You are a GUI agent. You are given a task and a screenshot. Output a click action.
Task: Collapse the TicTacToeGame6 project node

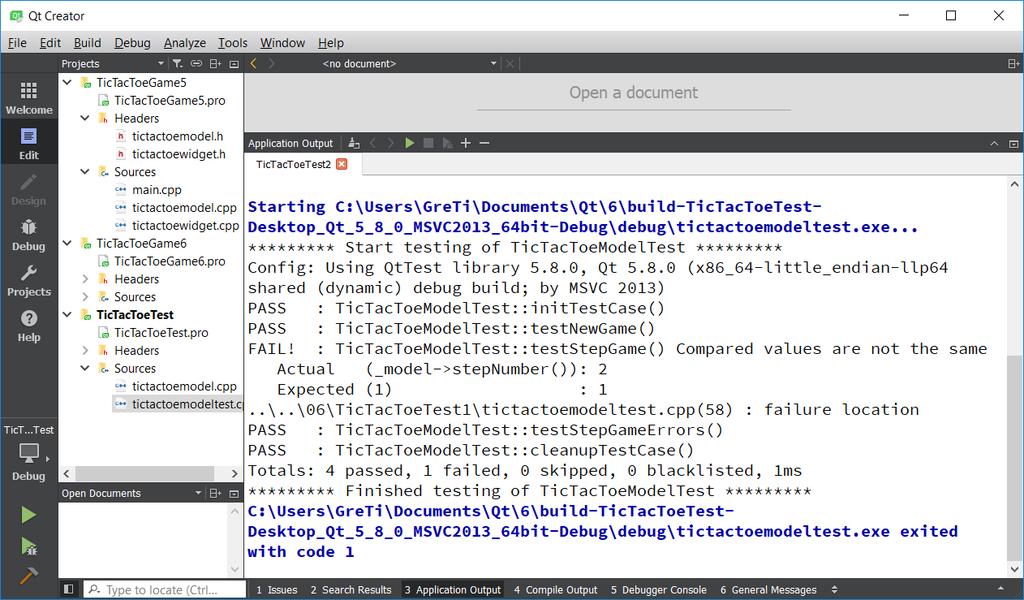[67, 243]
